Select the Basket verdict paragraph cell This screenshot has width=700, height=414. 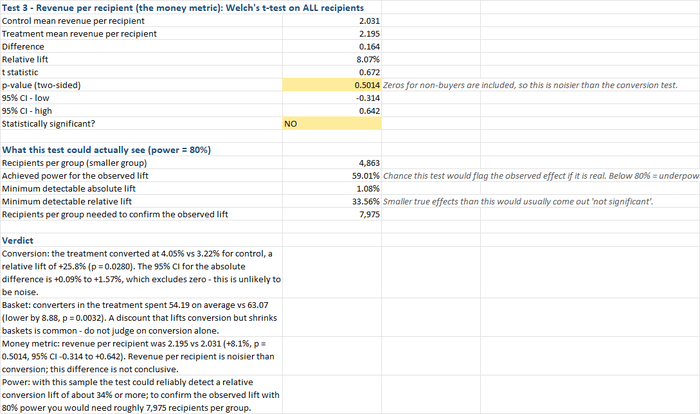click(141, 318)
